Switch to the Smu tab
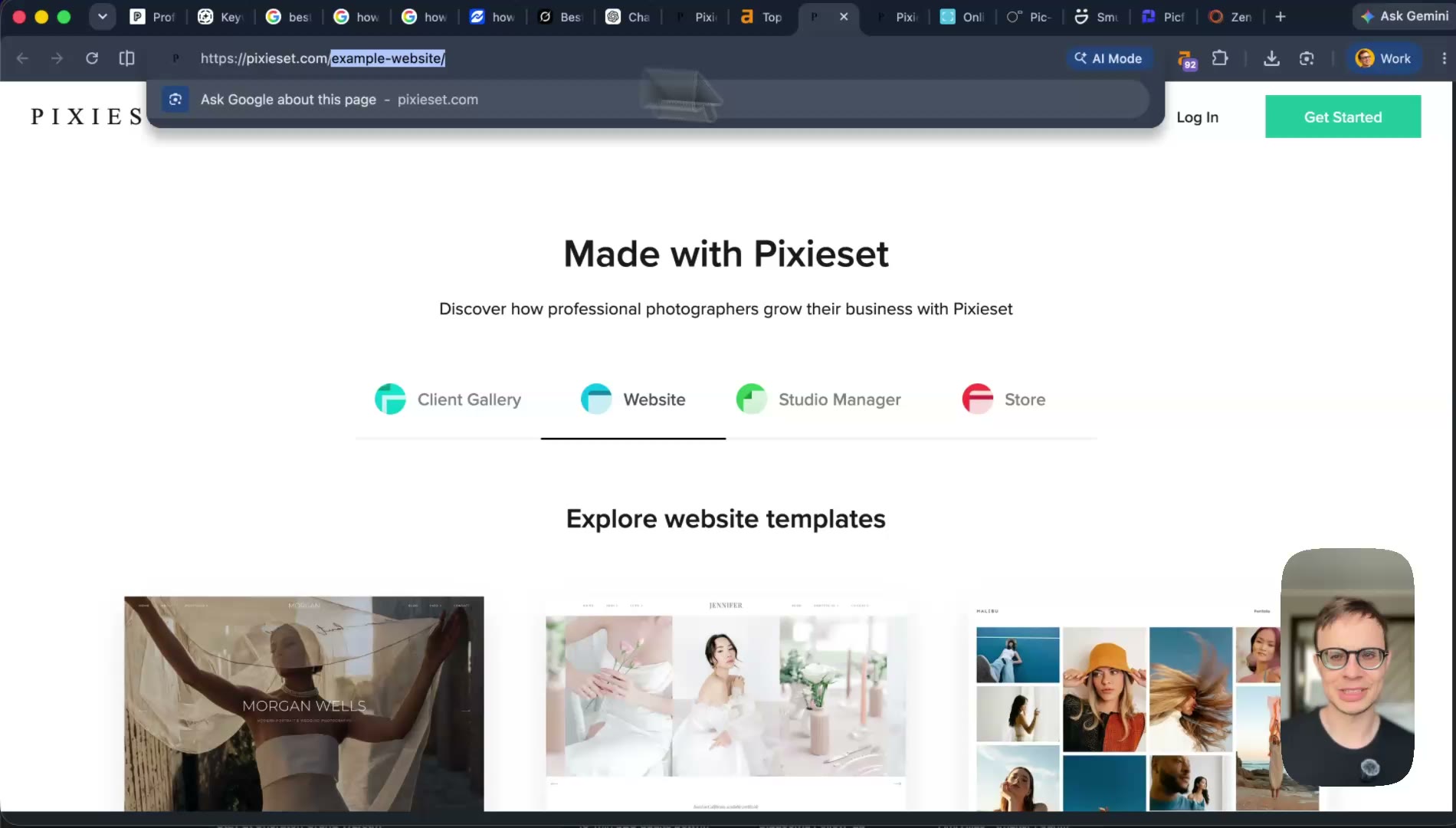The height and width of the screenshot is (828, 1456). (1097, 17)
